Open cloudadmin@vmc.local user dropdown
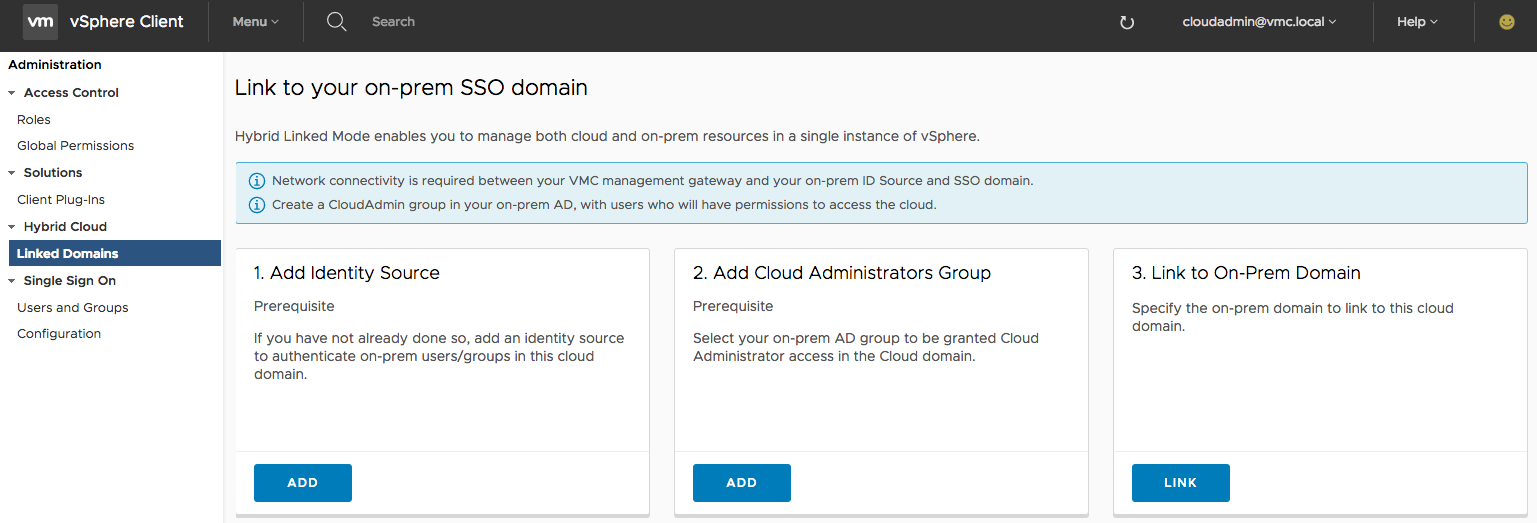 pos(1260,21)
